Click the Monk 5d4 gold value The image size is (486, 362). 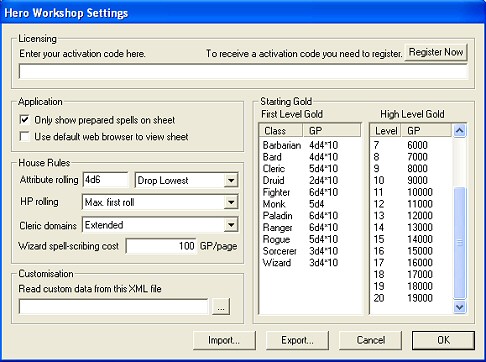[317, 204]
